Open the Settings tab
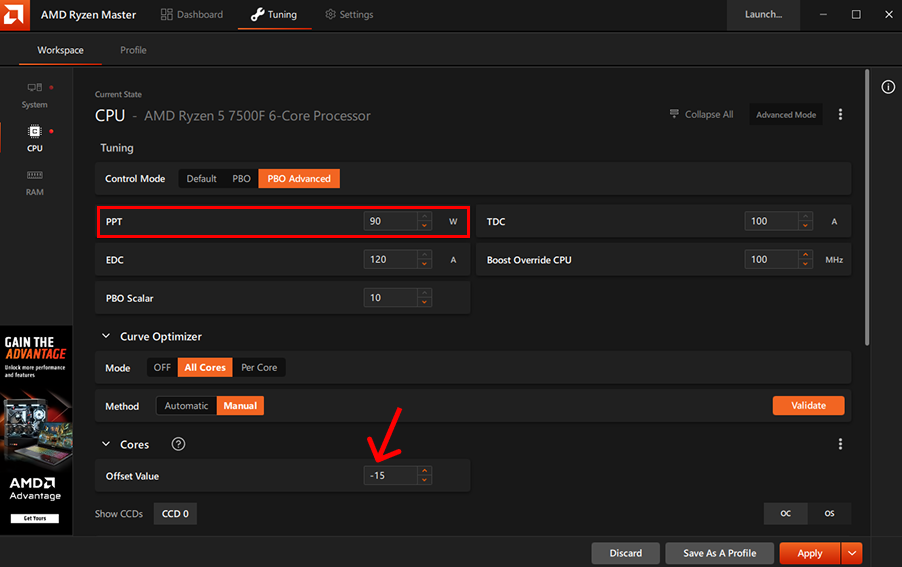 (x=349, y=14)
